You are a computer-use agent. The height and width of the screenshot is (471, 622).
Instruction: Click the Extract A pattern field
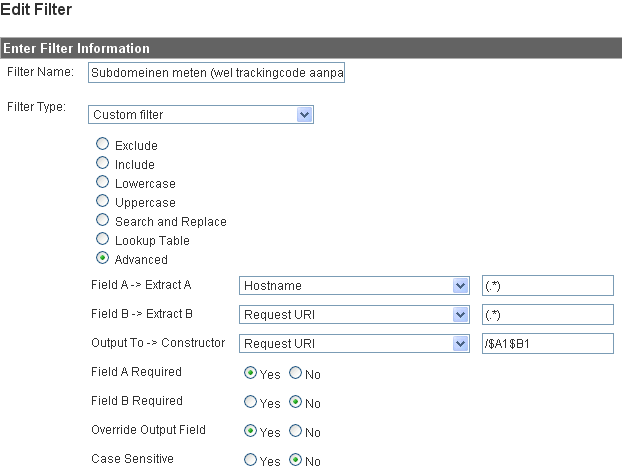click(548, 286)
